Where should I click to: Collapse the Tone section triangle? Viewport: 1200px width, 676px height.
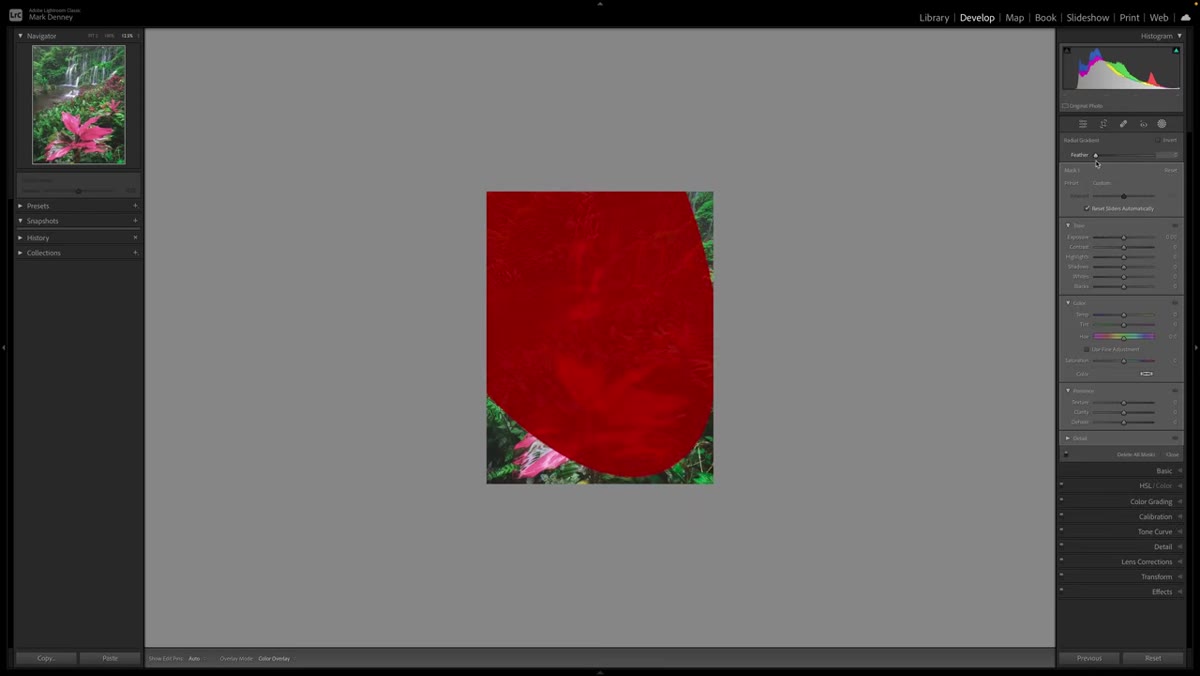click(x=1068, y=226)
